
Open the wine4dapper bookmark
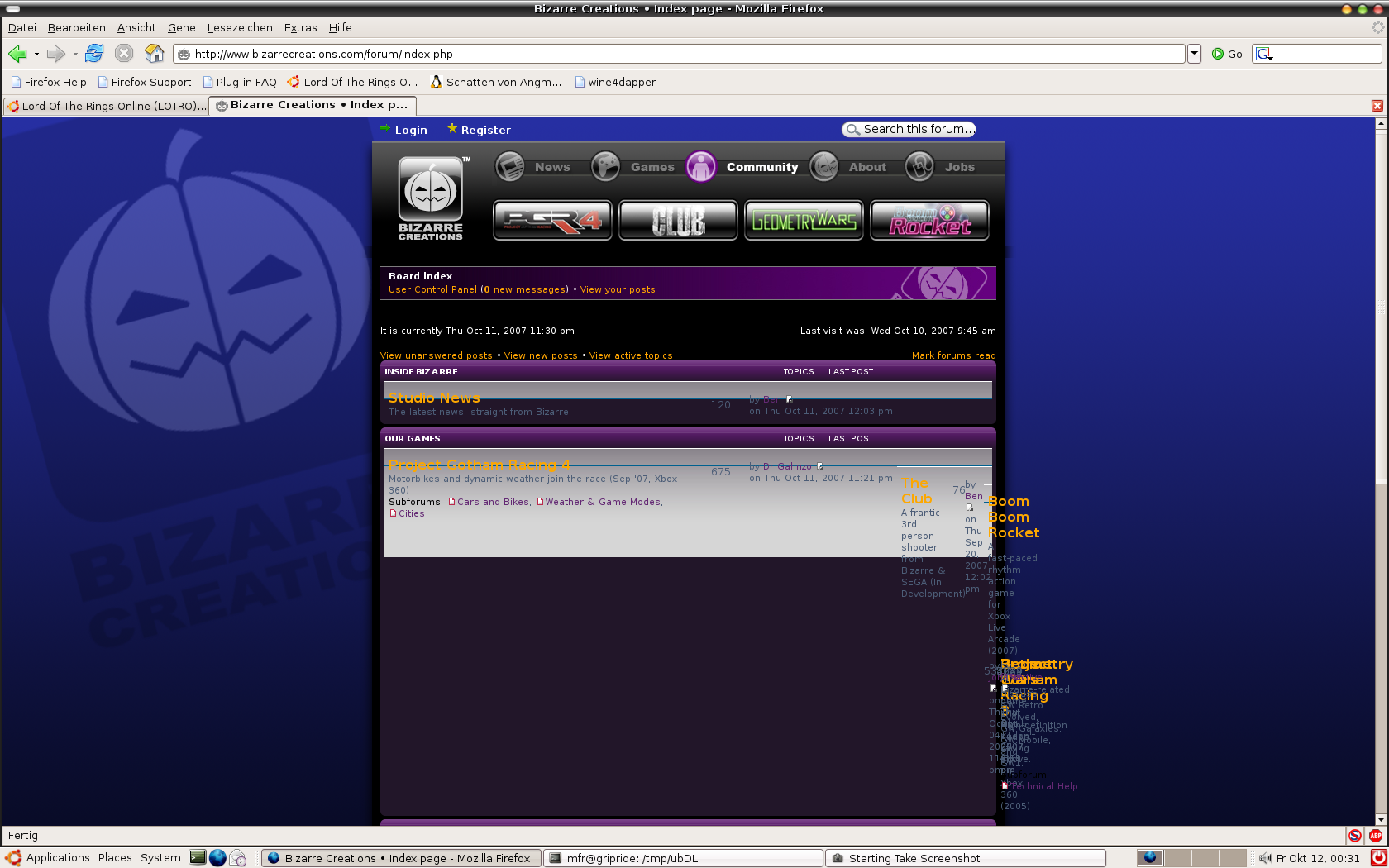tap(615, 82)
